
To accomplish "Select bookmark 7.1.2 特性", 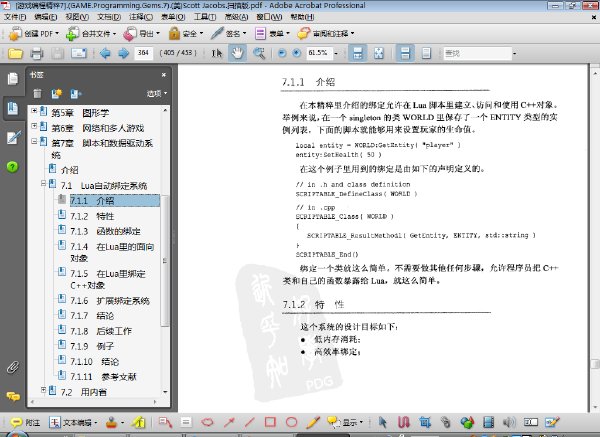I will tap(92, 216).
